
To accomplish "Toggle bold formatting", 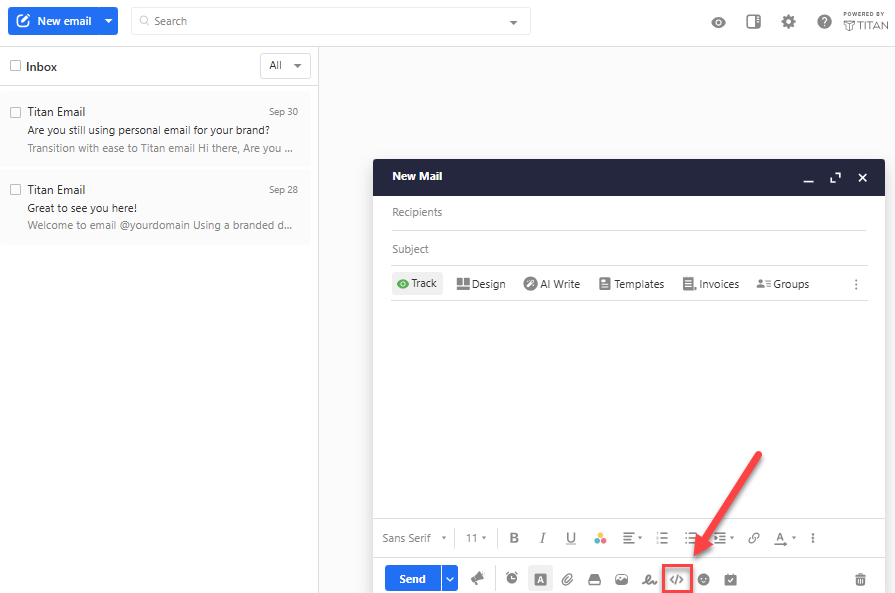I will (x=514, y=538).
